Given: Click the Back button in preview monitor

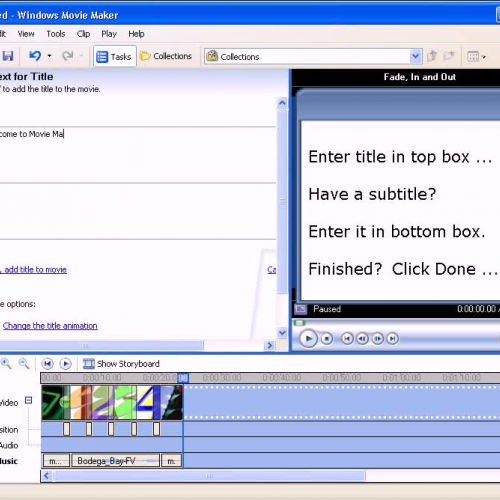Looking at the screenshot, I should pyautogui.click(x=347, y=339).
